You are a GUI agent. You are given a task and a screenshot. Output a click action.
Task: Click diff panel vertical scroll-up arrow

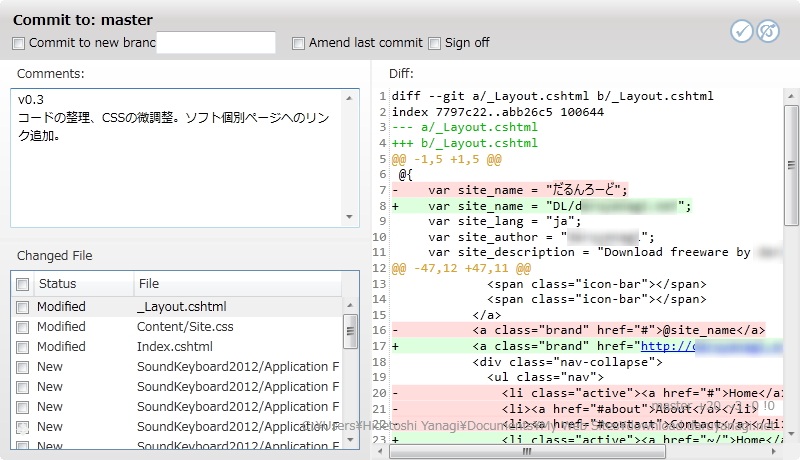point(791,96)
